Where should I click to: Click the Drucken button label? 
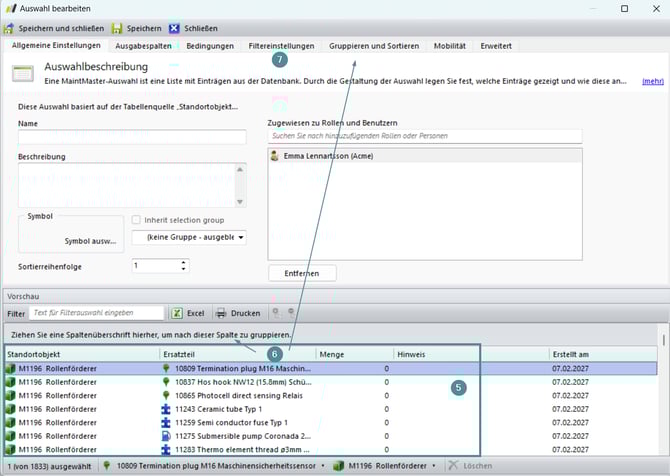point(246,313)
